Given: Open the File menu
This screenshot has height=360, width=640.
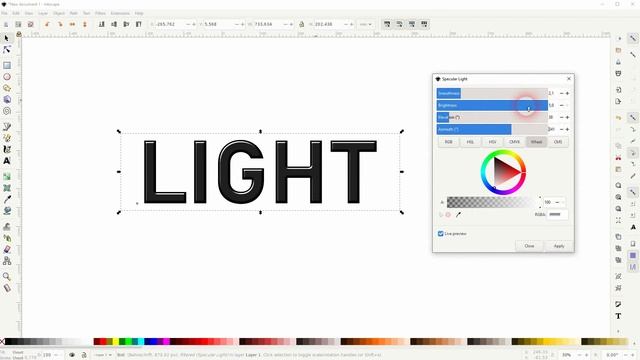Looking at the screenshot, I should (x=4, y=13).
